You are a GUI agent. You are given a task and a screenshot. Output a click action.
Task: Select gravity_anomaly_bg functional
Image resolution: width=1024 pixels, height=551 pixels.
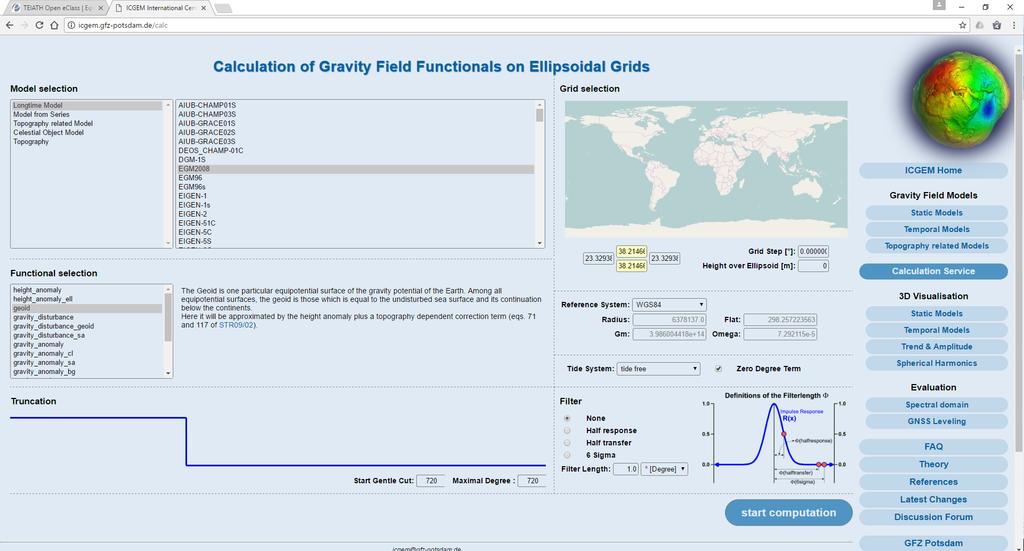pos(87,371)
